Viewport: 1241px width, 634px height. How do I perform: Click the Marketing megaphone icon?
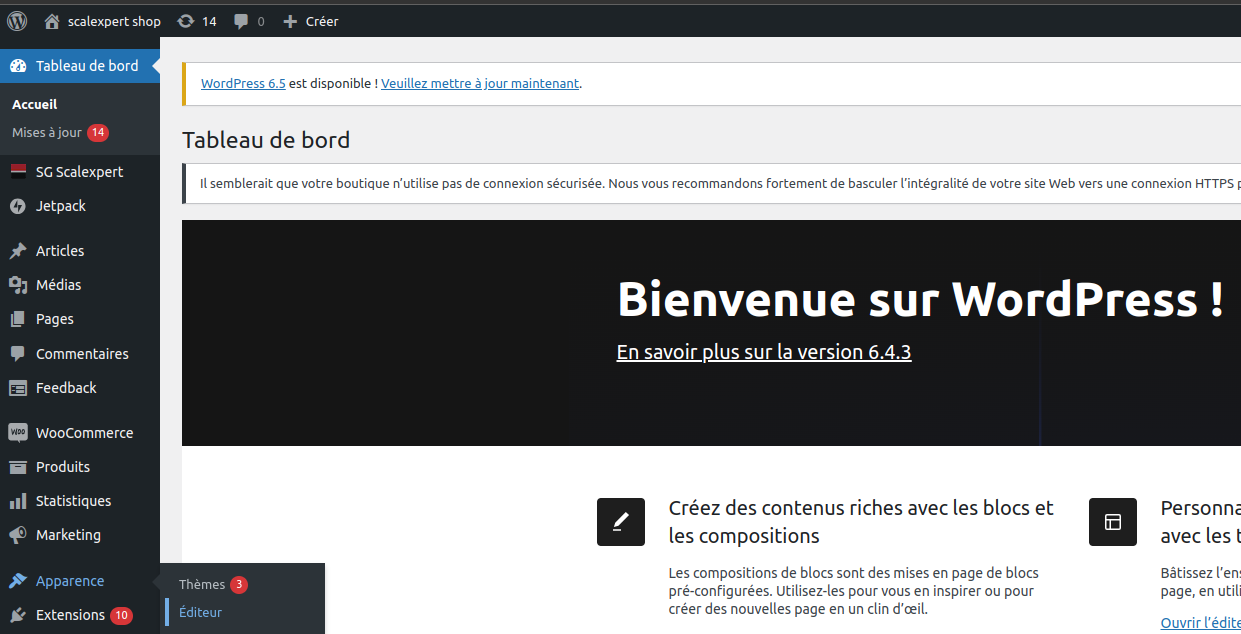point(18,535)
